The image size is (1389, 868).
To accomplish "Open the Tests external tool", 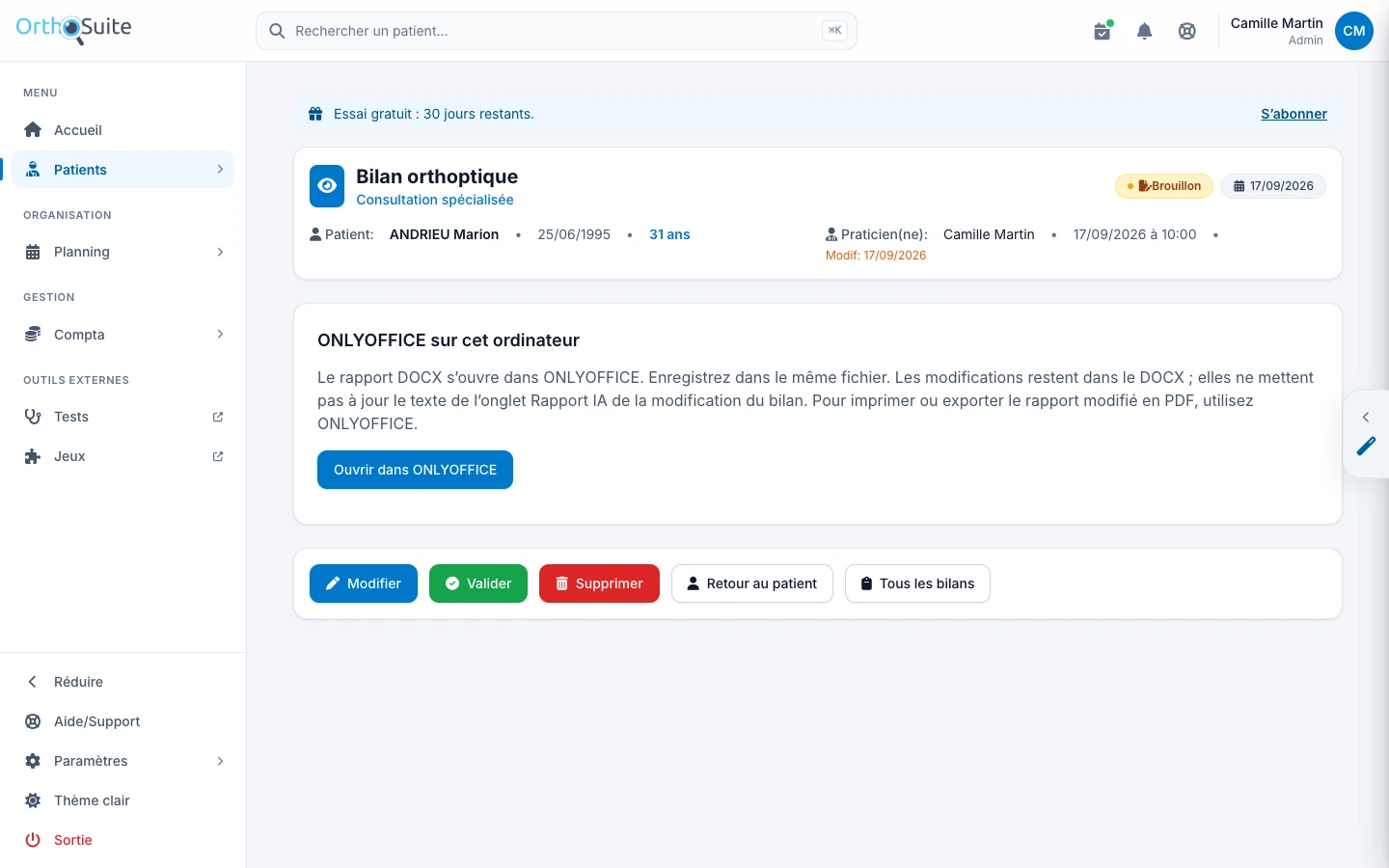I will (123, 417).
